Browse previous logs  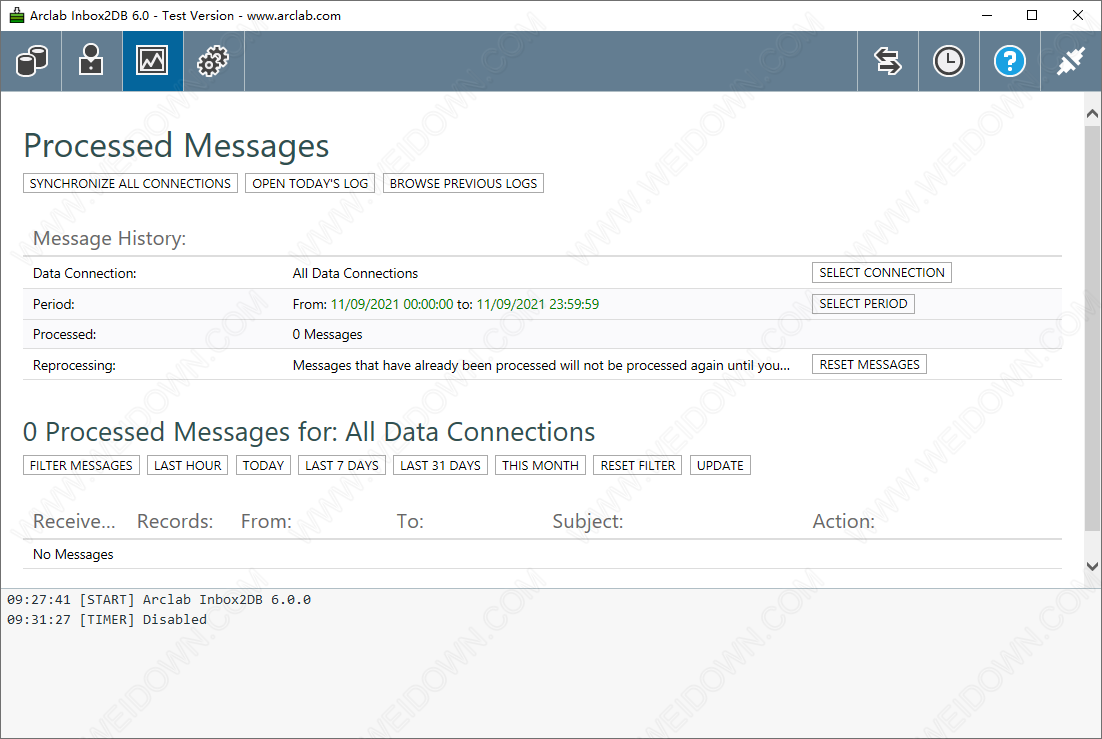pyautogui.click(x=463, y=184)
